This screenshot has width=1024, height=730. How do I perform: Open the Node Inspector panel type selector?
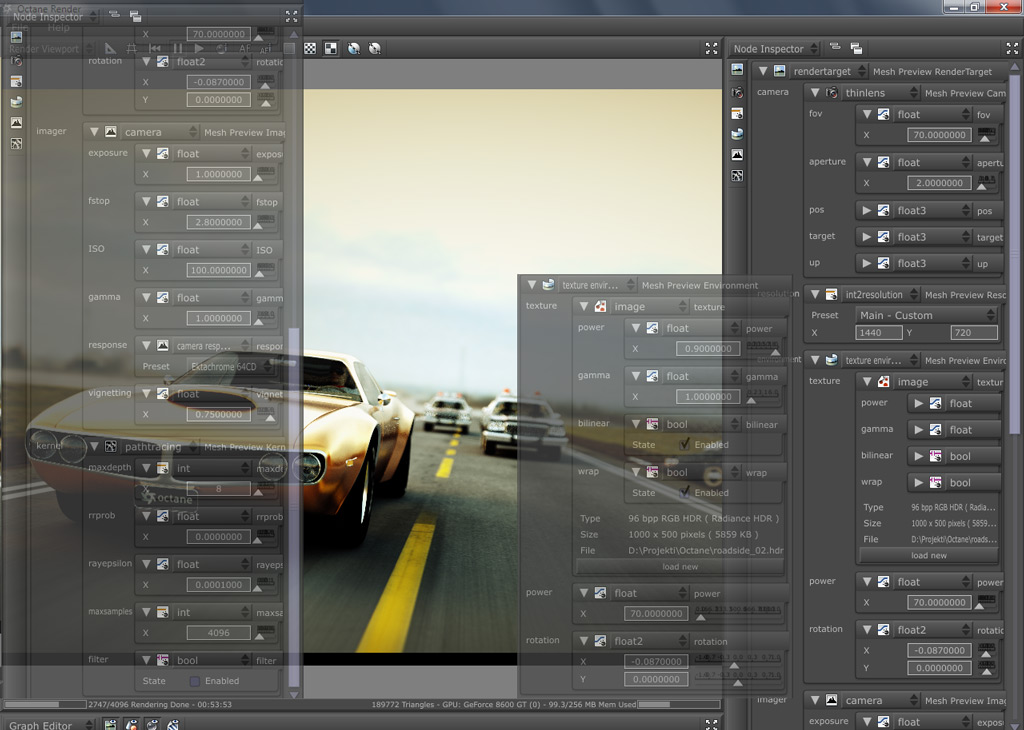[x=774, y=48]
